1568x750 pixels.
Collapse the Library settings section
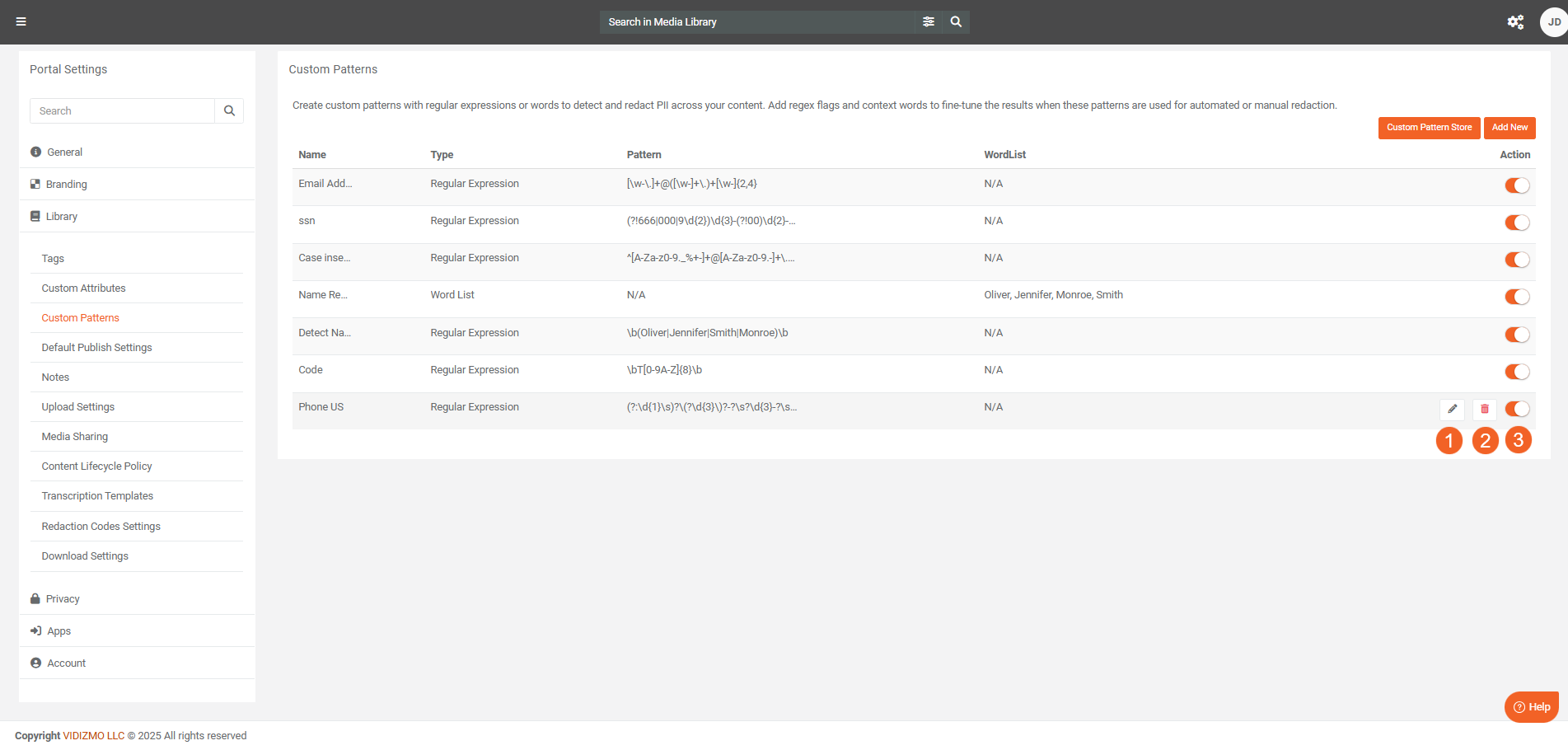[x=62, y=217]
